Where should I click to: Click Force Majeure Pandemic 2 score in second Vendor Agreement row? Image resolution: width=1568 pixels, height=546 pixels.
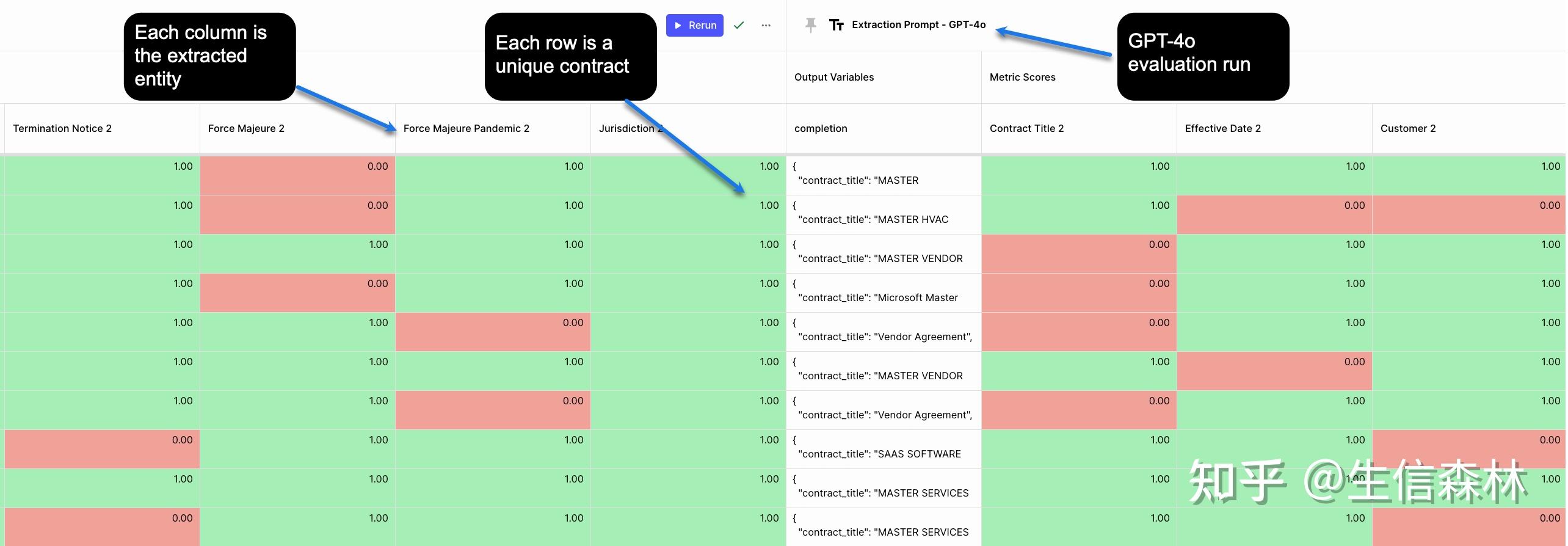pos(493,410)
